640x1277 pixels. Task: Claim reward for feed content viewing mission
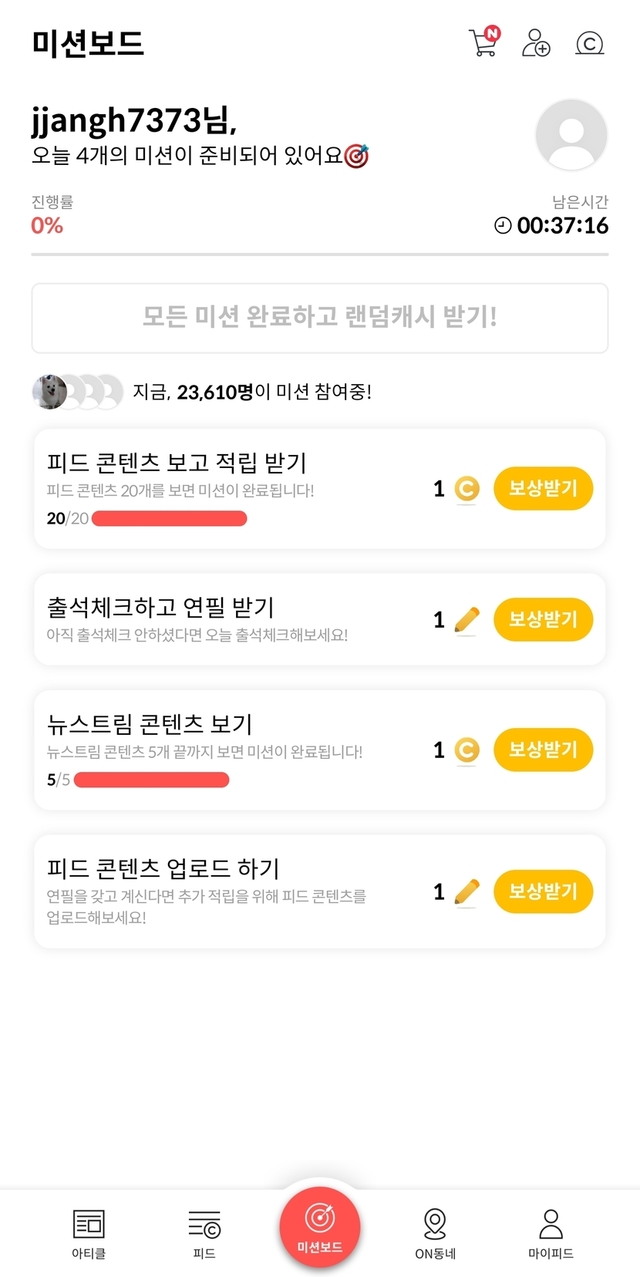pos(543,489)
